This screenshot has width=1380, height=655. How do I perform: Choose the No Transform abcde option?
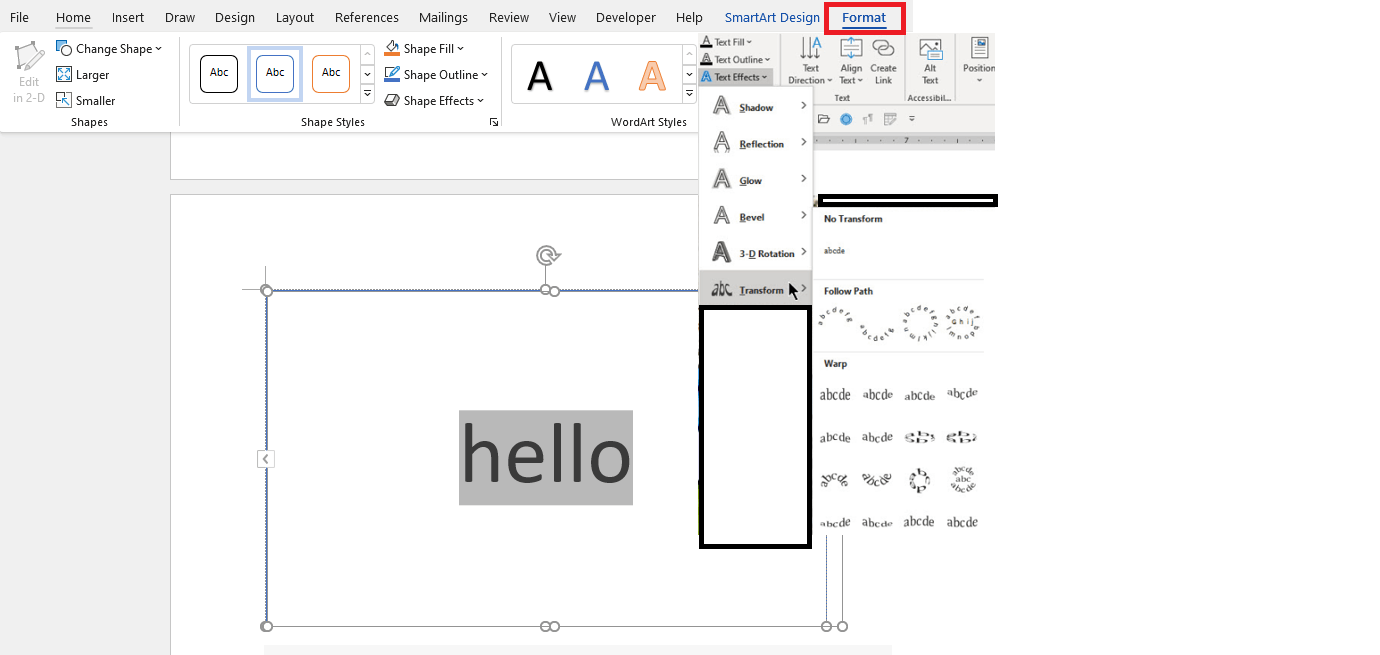pyautogui.click(x=835, y=251)
